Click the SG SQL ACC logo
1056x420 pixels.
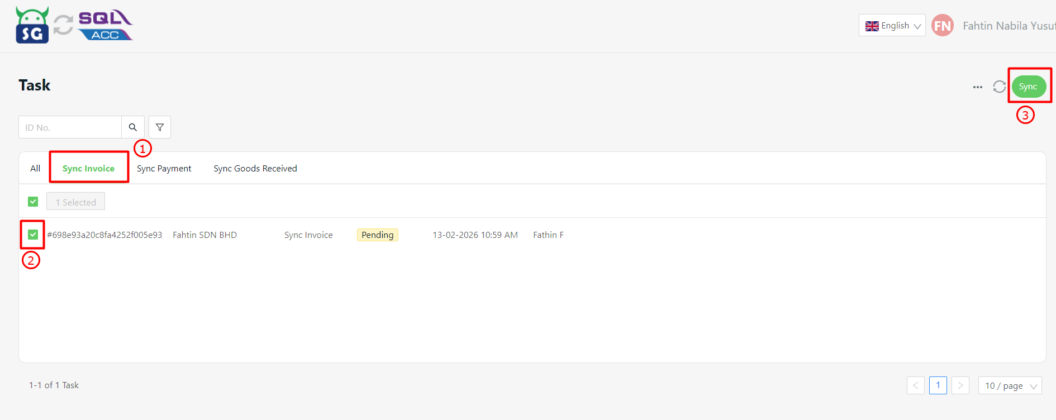point(74,26)
